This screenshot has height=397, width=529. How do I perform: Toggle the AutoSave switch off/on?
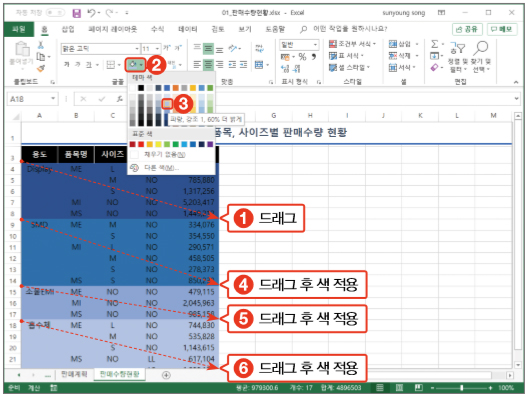coord(55,13)
